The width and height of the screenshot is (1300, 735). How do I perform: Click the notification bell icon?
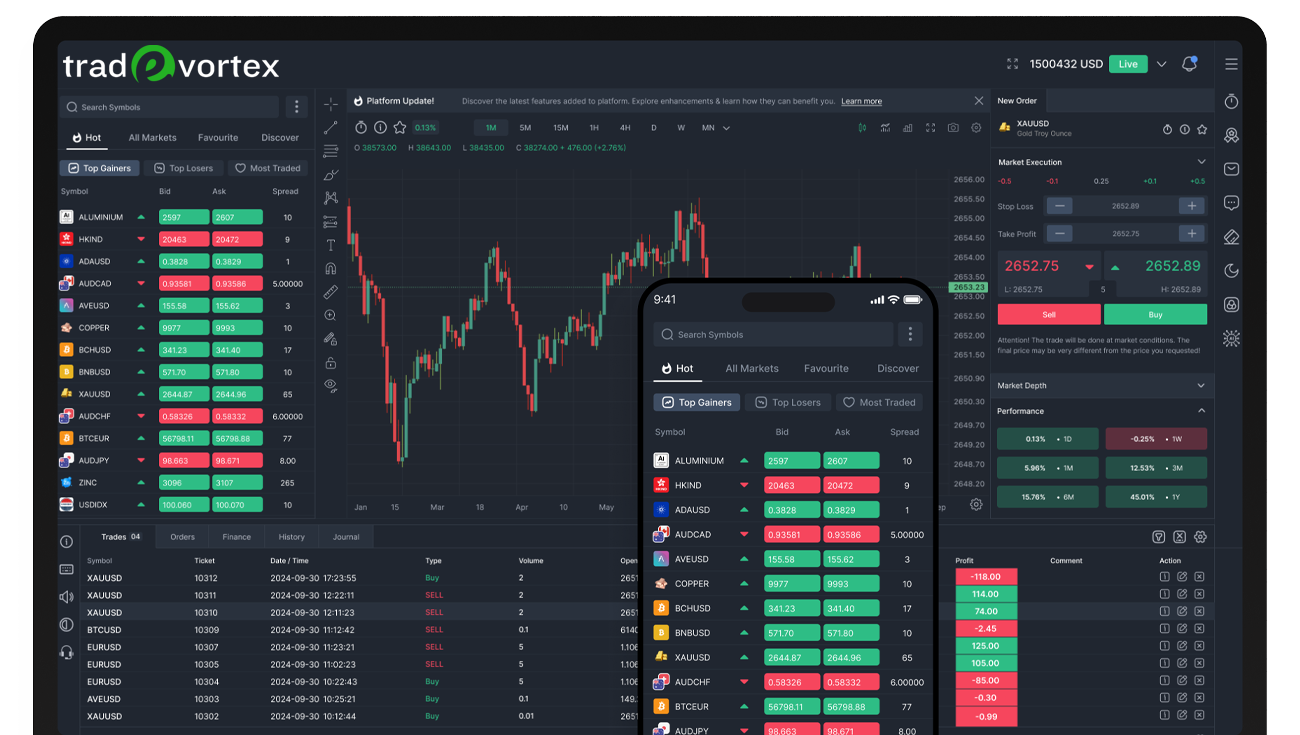click(1189, 64)
